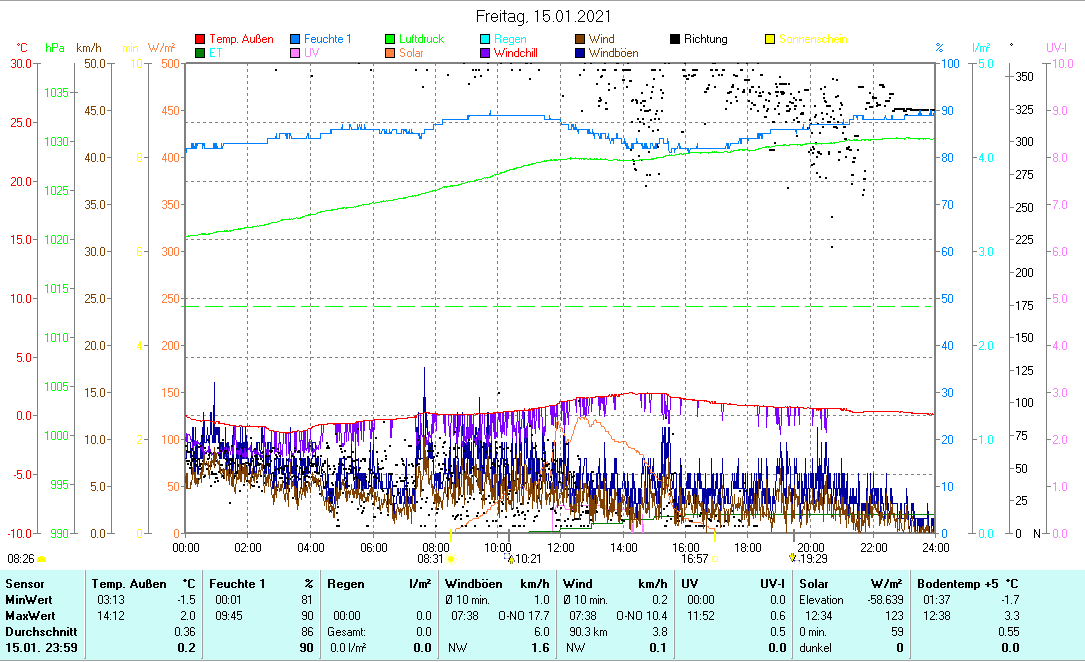1085x662 pixels.
Task: Click the sunset marker at 16:57
Action: click(714, 559)
